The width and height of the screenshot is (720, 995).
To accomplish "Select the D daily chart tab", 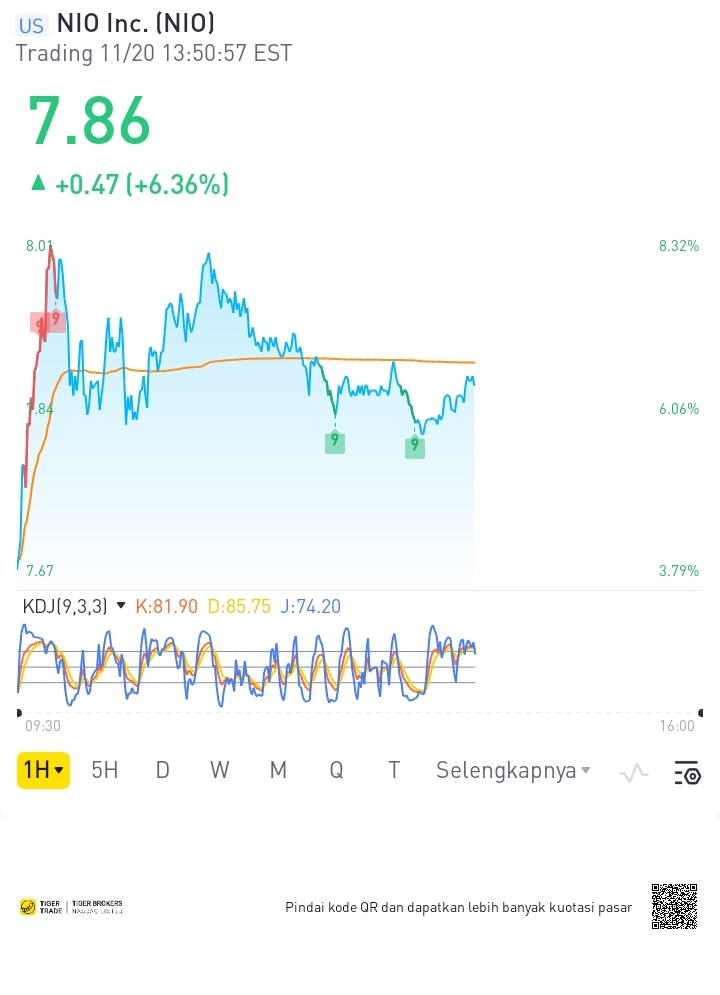I will pyautogui.click(x=162, y=770).
